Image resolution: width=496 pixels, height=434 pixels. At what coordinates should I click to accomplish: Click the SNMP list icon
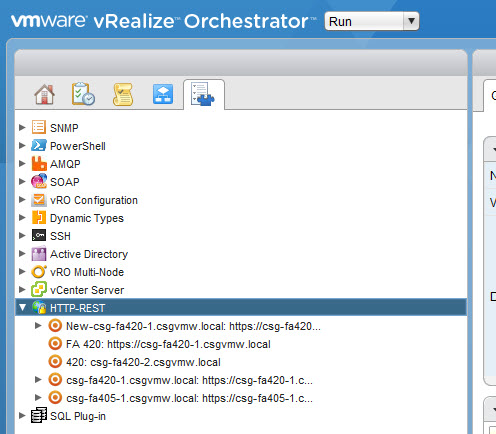point(39,127)
